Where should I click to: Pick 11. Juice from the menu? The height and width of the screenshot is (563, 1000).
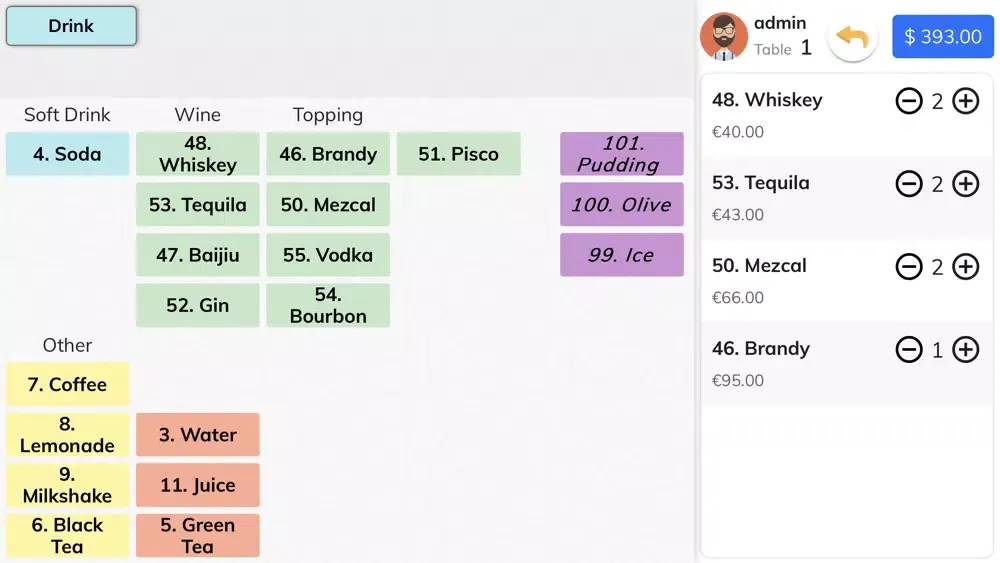[197, 485]
